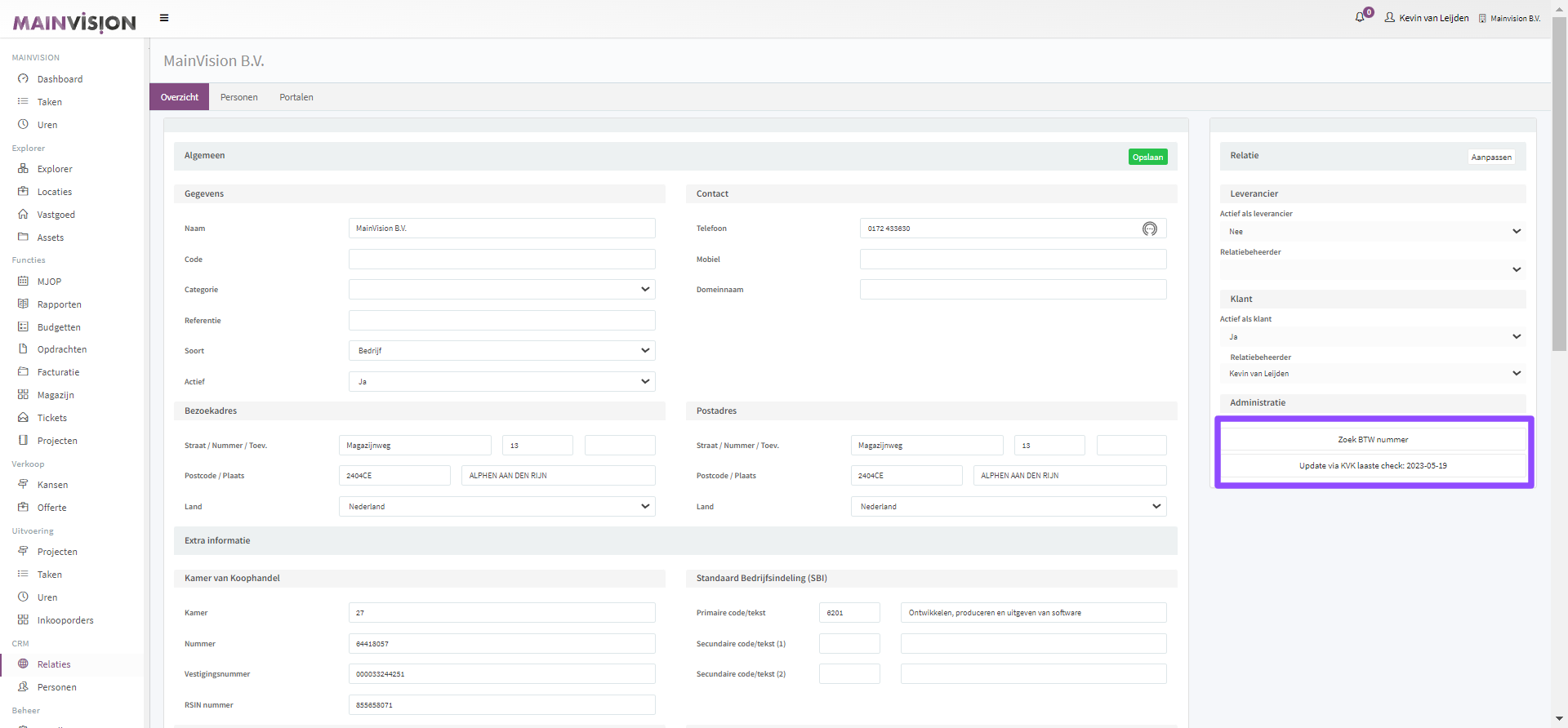This screenshot has width=1568, height=728.
Task: Open the Actief als leverancier dropdown
Action: click(1372, 232)
